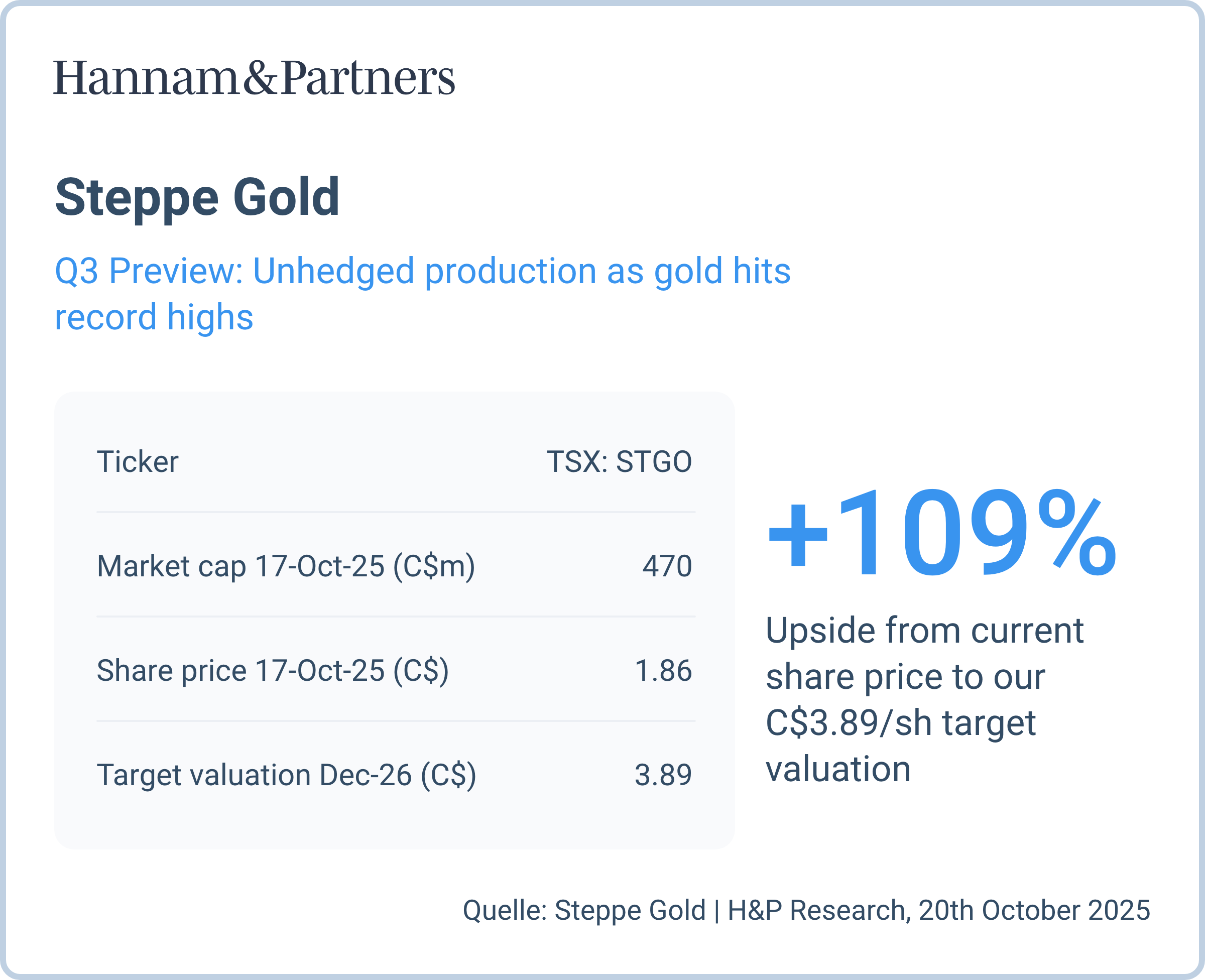Click the Hannam & Partners logo
Viewport: 1205px width, 980px height.
[x=254, y=77]
